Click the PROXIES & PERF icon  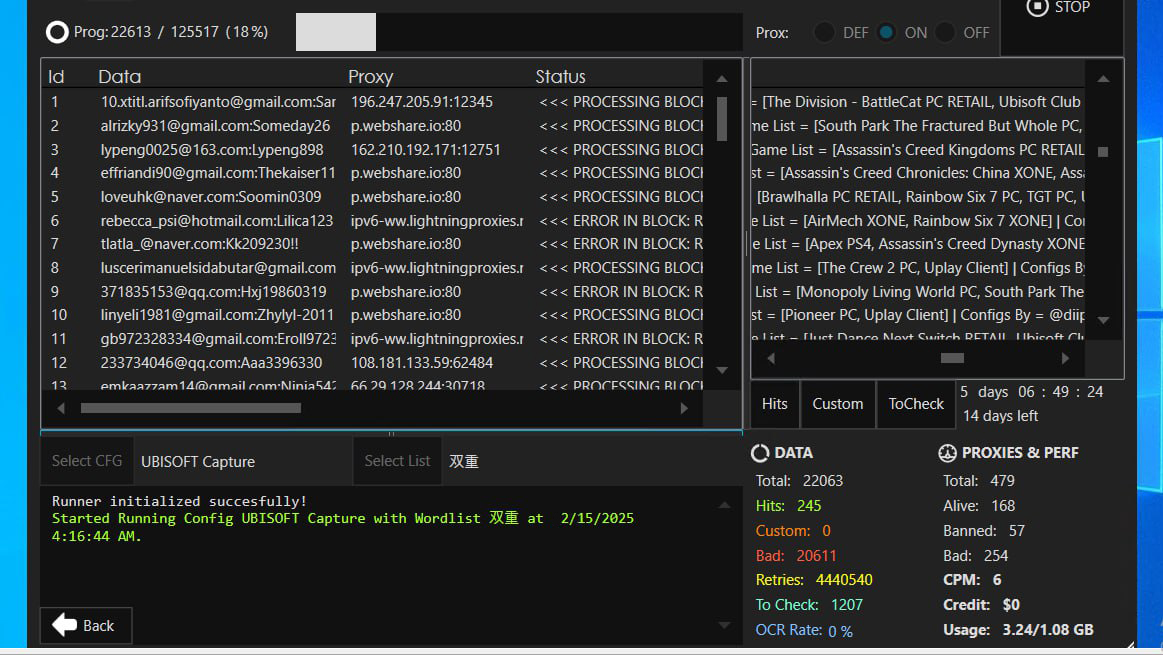coord(947,452)
